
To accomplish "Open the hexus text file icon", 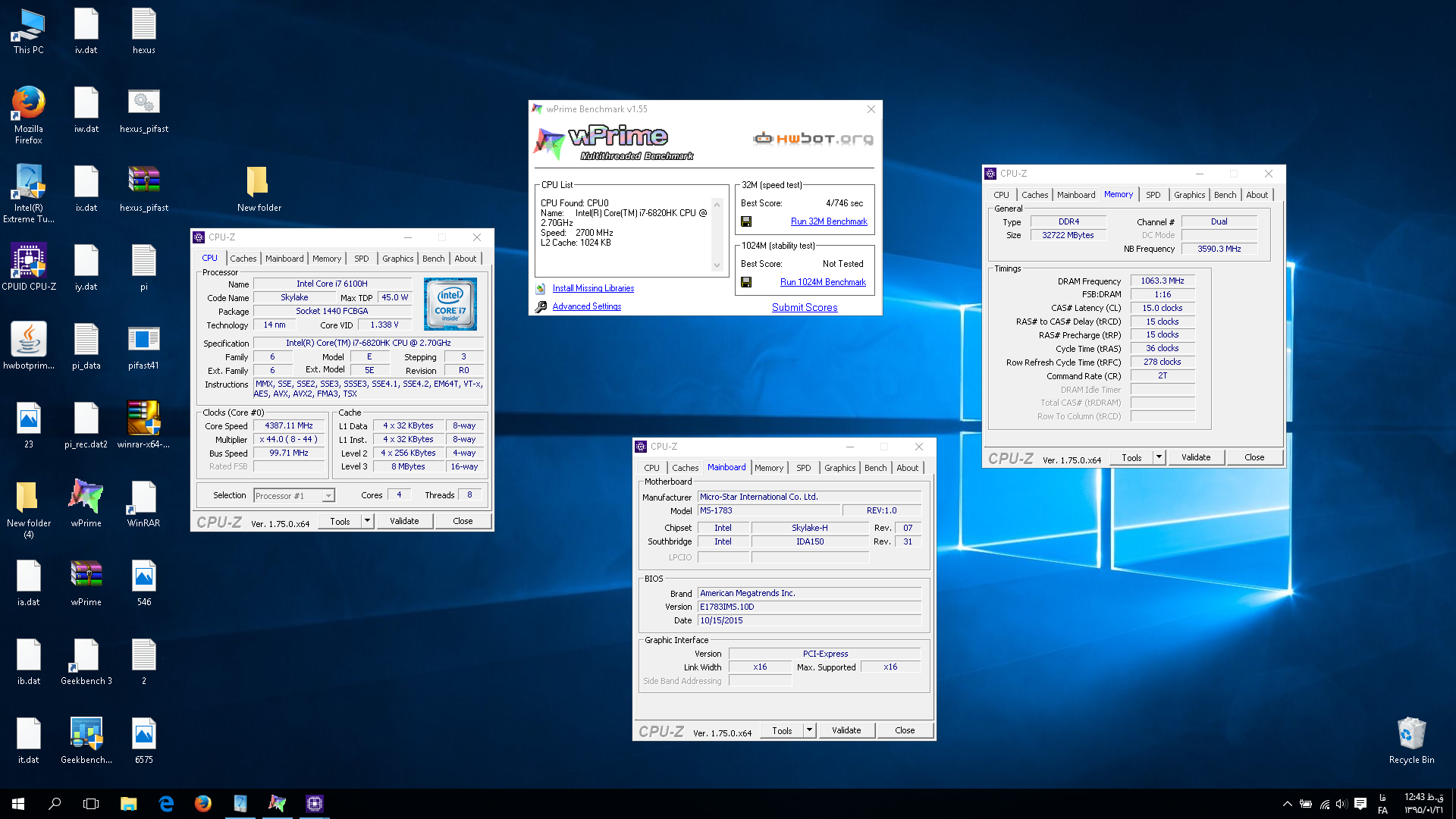I will [x=144, y=31].
